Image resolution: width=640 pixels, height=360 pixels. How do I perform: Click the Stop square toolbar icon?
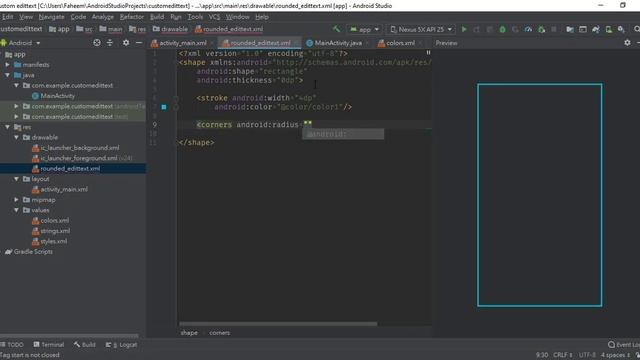point(554,29)
